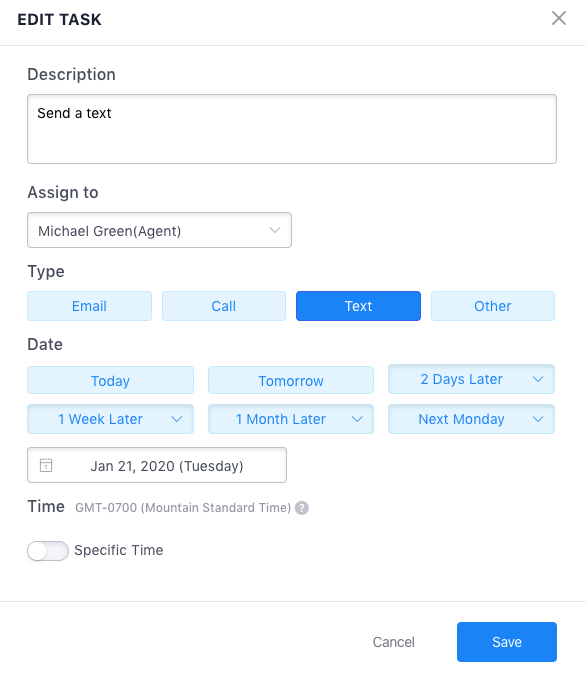Close the Edit Task dialog

[x=558, y=19]
